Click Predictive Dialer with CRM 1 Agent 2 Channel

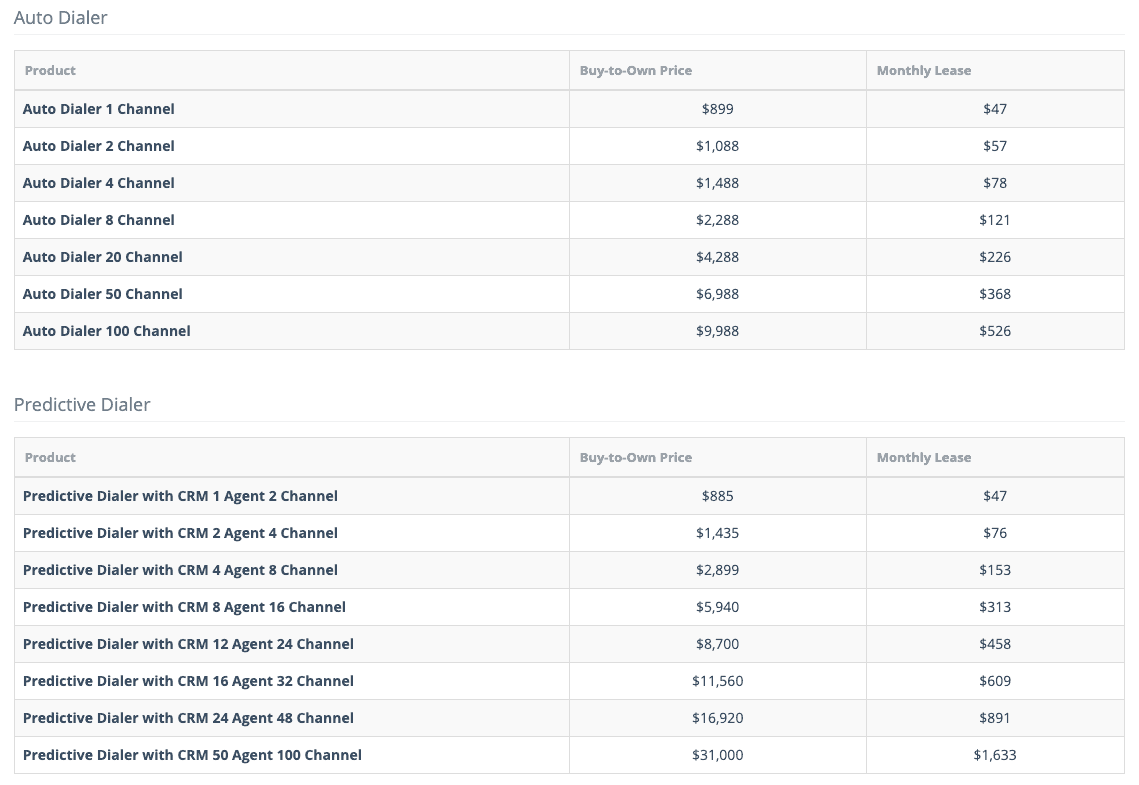coord(180,495)
